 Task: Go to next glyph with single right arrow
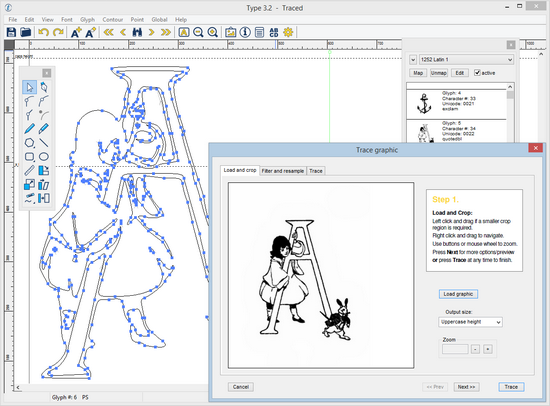click(x=151, y=32)
